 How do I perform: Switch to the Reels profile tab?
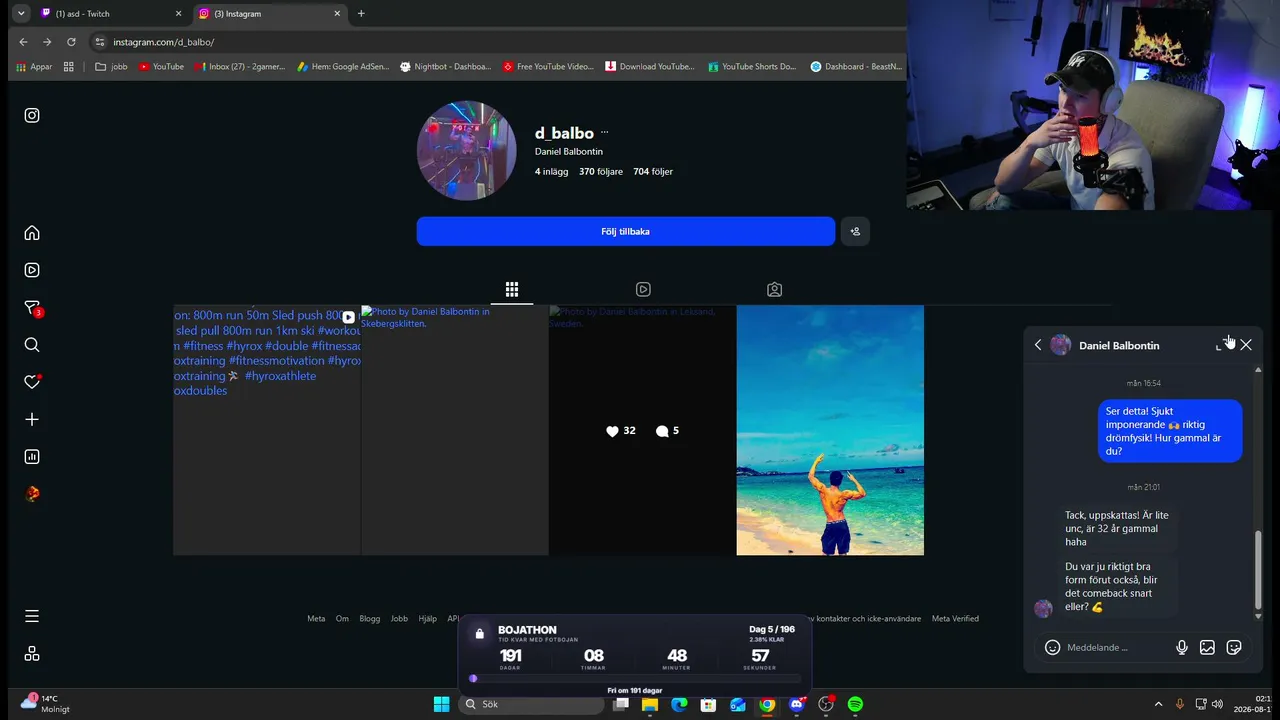point(643,289)
